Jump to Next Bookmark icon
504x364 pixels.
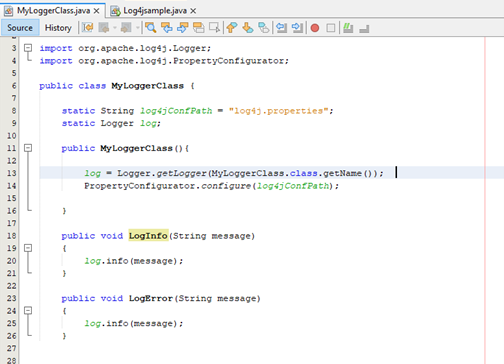(248, 28)
